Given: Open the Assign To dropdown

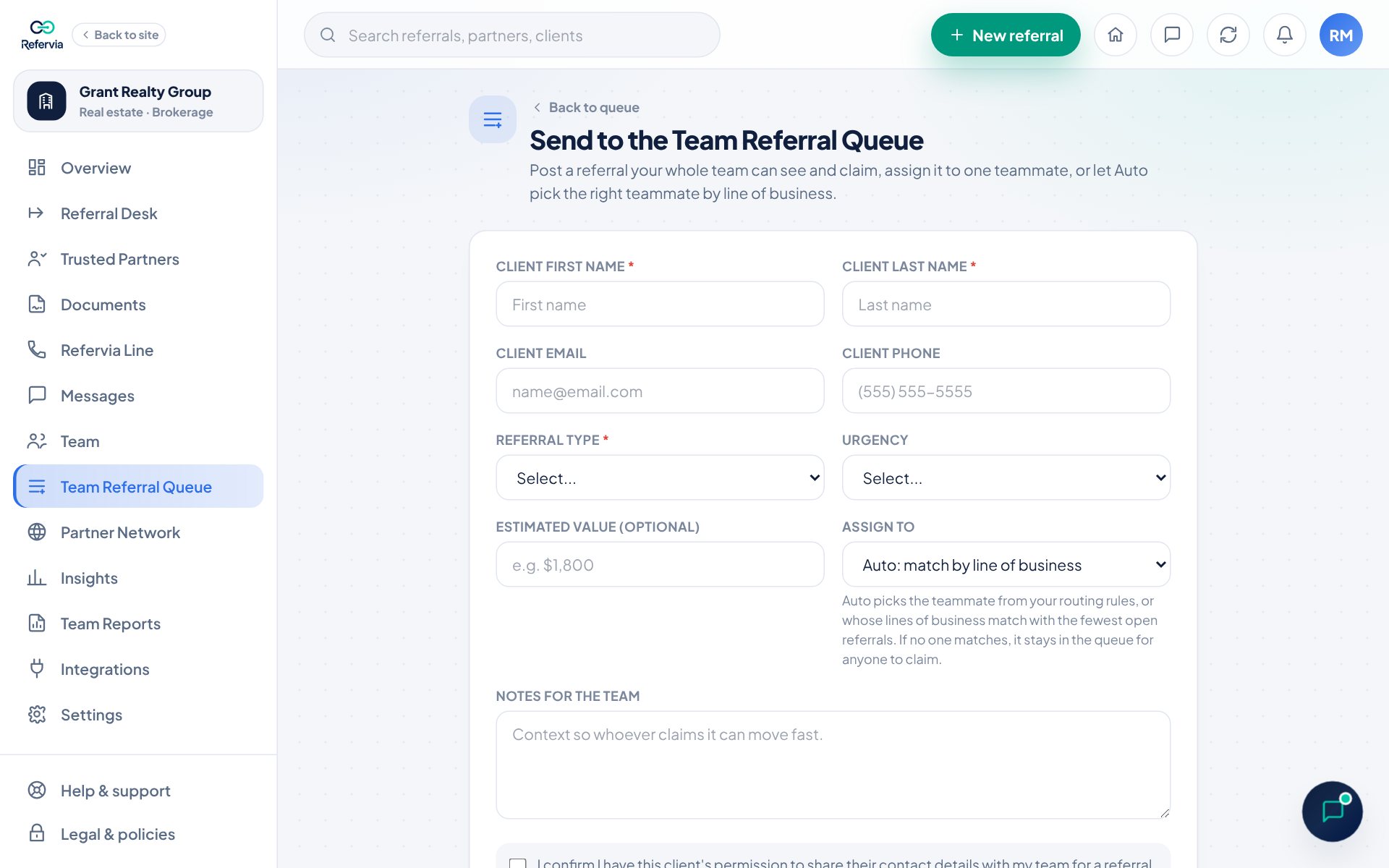Looking at the screenshot, I should coord(1006,564).
